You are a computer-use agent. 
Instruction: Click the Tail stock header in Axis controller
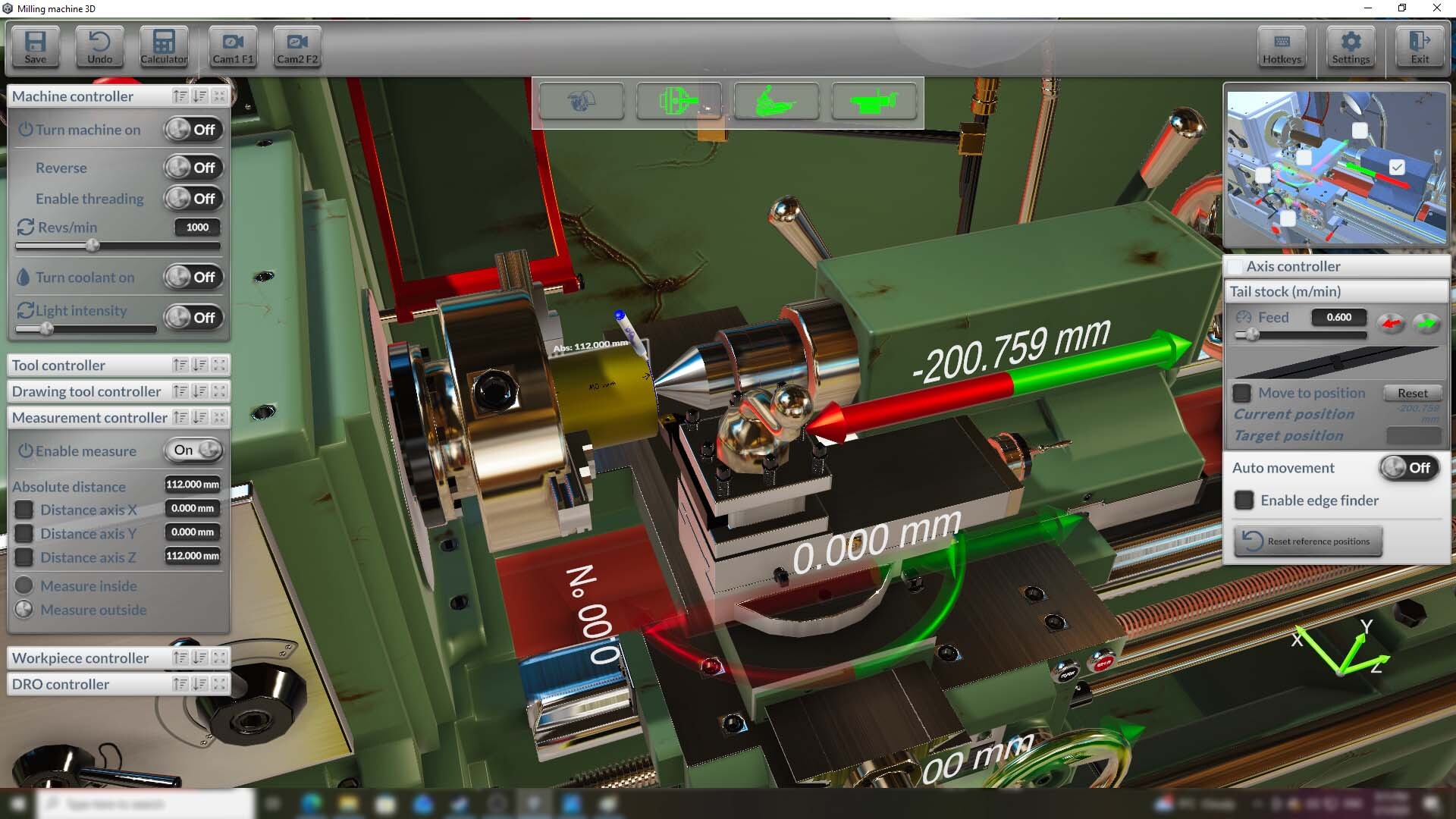click(x=1285, y=291)
